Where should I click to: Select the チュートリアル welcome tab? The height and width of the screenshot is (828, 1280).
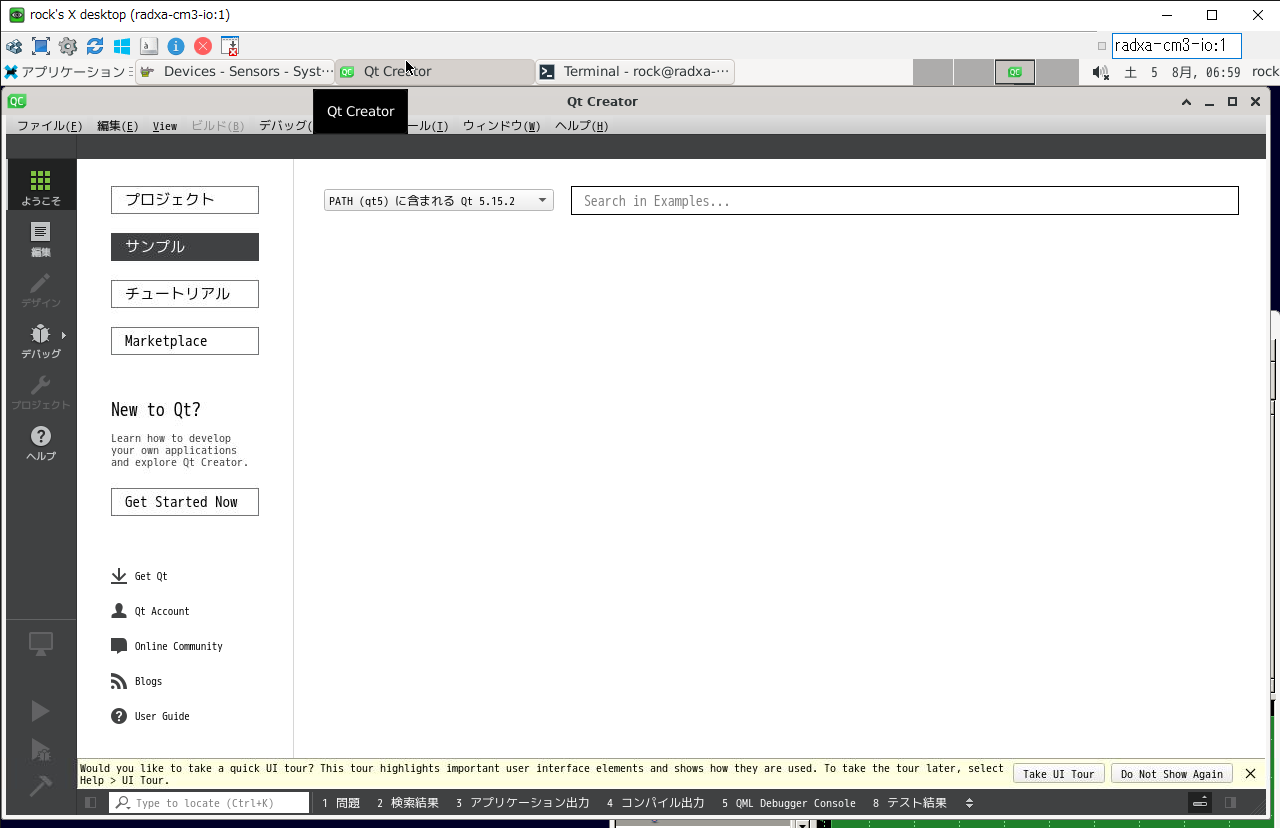[x=185, y=294]
